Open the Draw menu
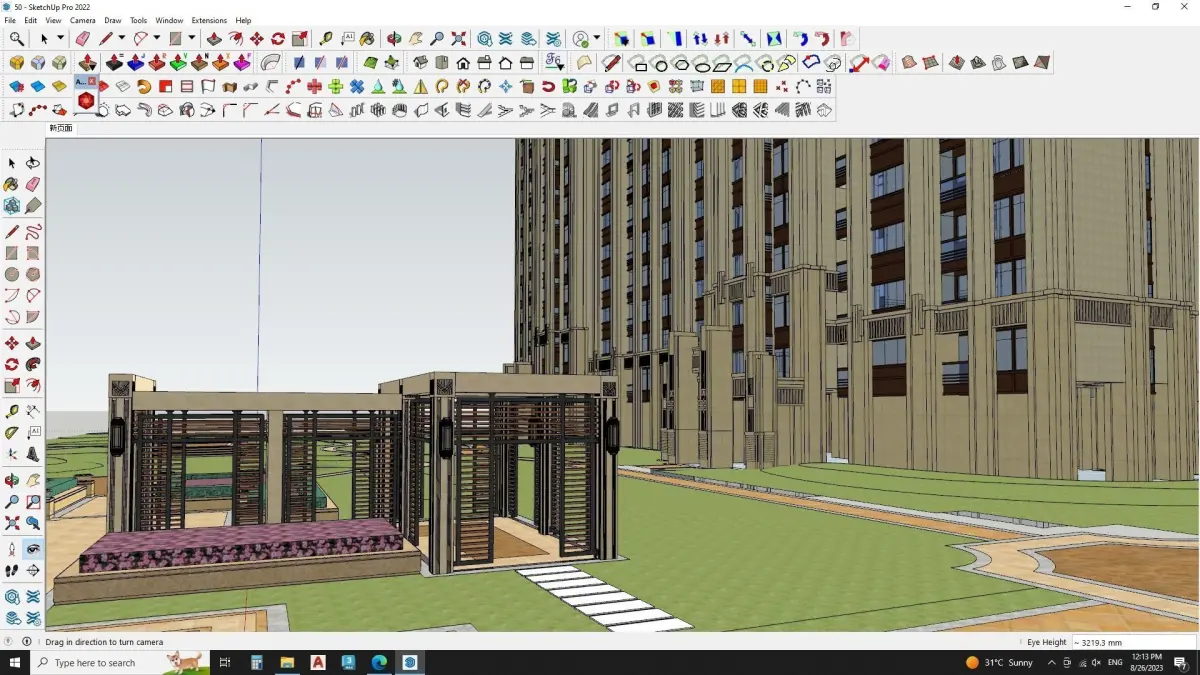Image resolution: width=1200 pixels, height=675 pixels. tap(113, 20)
